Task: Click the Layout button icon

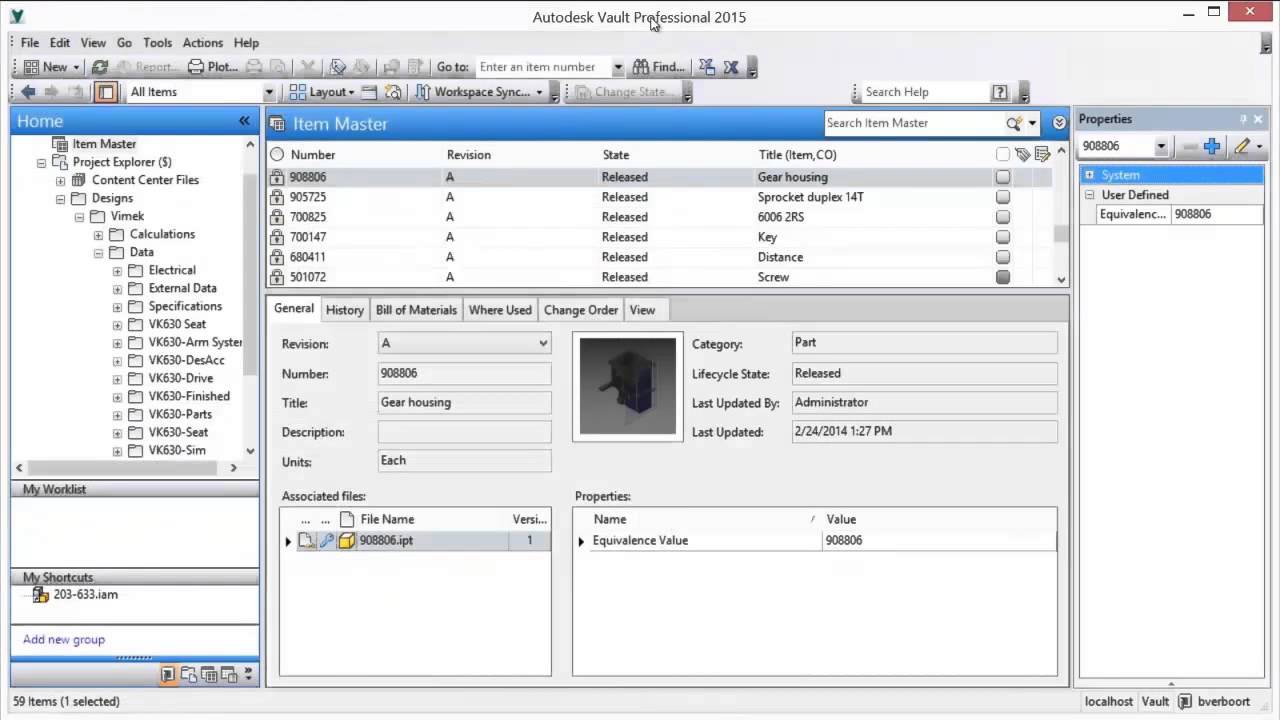Action: [297, 92]
